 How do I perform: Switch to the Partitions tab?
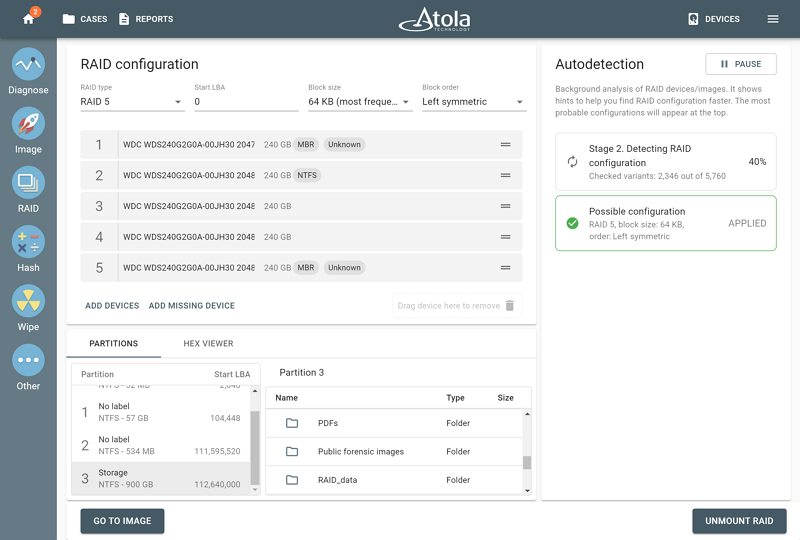[x=114, y=343]
